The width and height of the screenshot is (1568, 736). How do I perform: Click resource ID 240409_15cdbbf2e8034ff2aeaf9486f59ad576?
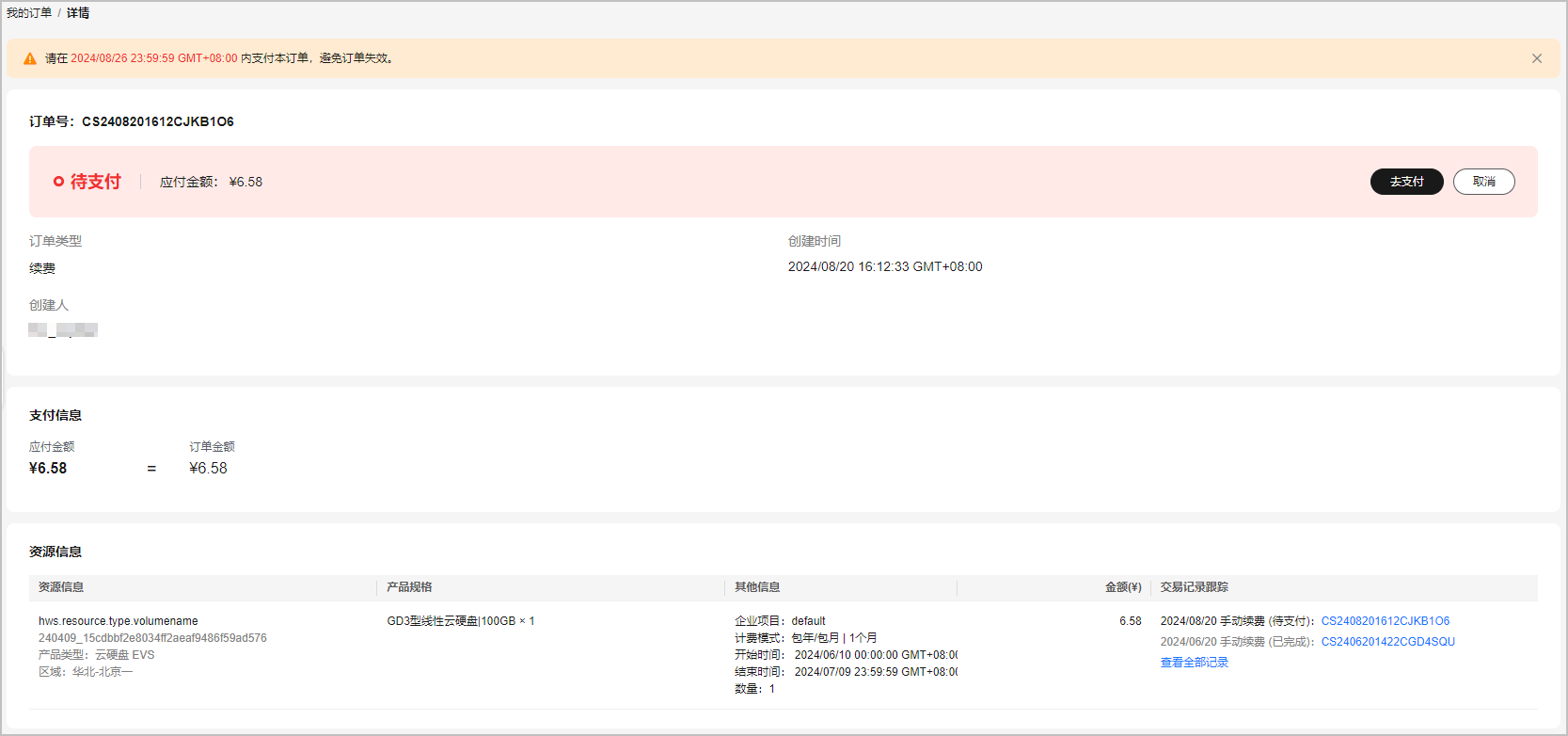pyautogui.click(x=152, y=638)
